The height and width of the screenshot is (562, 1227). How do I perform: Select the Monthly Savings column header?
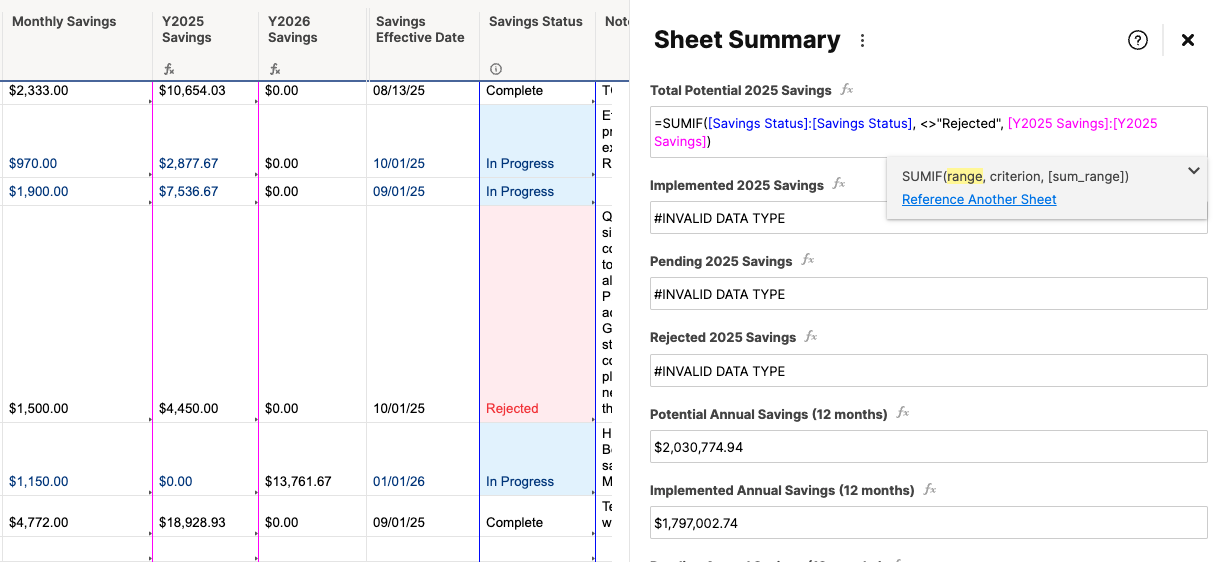76,40
